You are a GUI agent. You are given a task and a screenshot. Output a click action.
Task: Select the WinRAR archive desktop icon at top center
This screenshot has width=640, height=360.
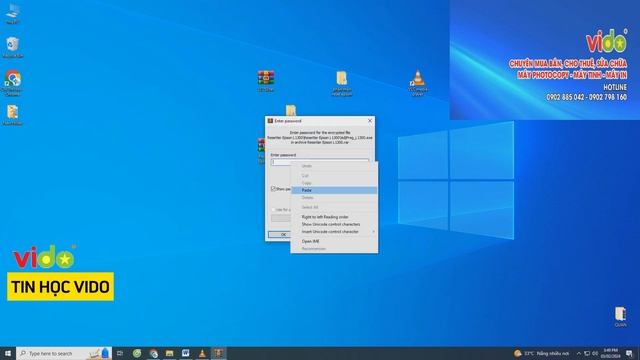tap(266, 80)
